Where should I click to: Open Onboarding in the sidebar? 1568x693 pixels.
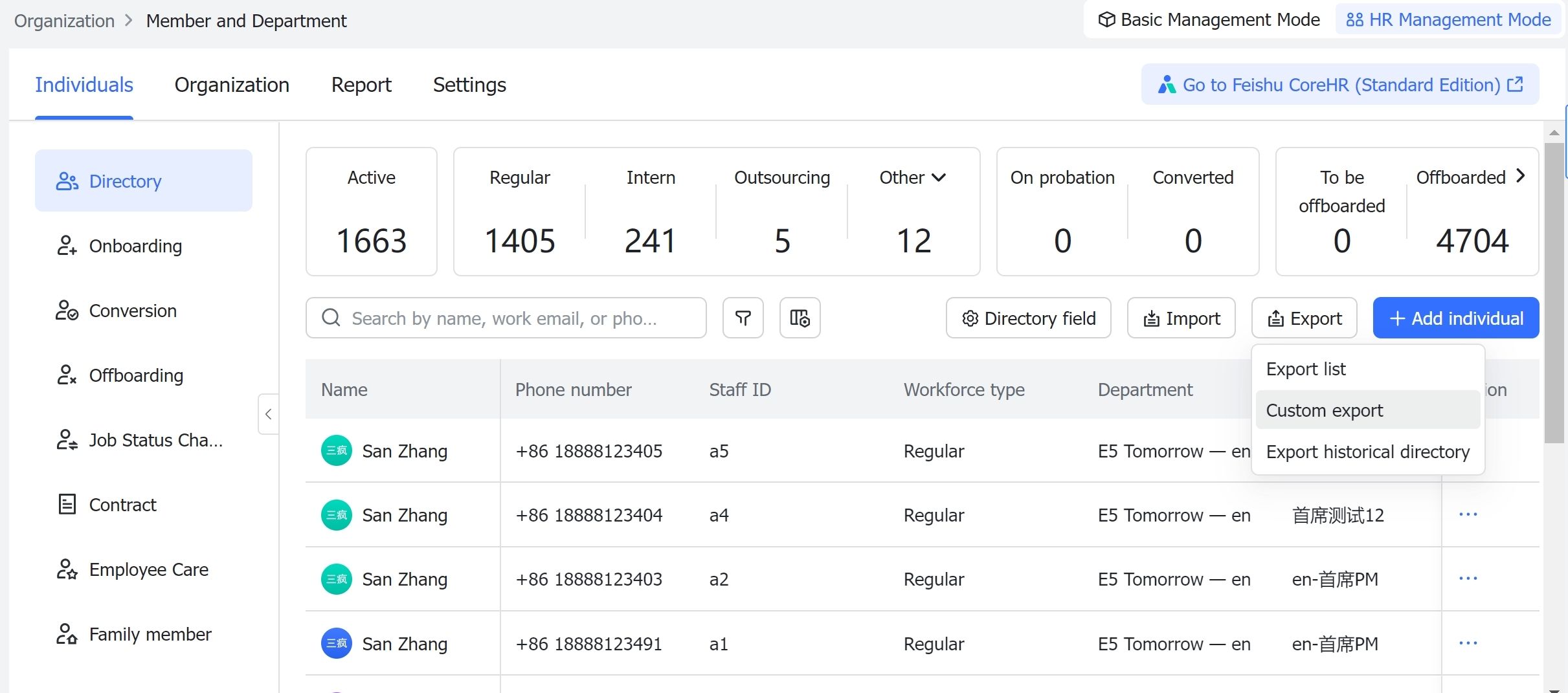click(135, 246)
